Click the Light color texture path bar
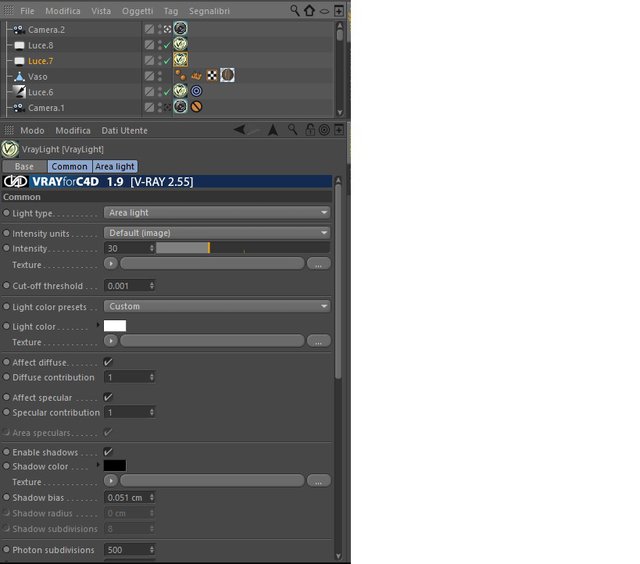640x564 pixels. (212, 340)
